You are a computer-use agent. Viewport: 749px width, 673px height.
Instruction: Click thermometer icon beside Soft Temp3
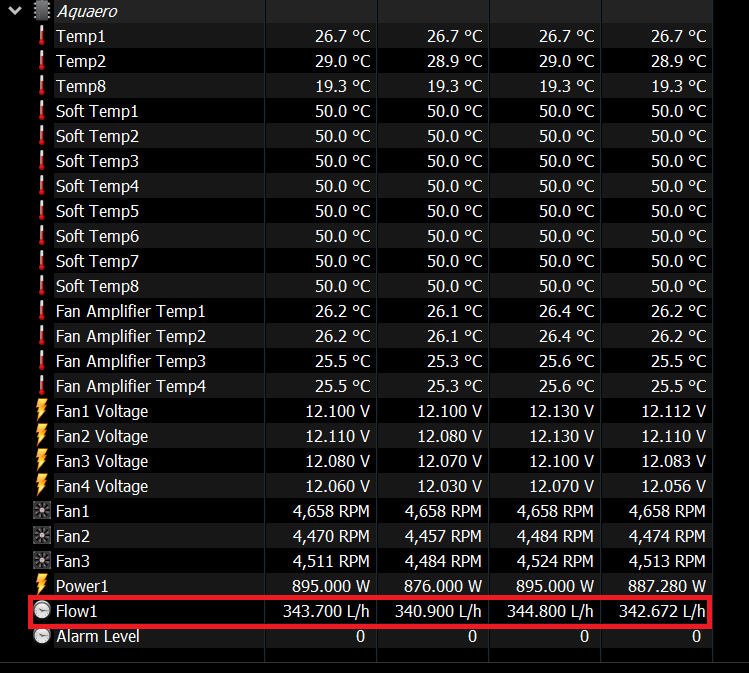pos(42,161)
